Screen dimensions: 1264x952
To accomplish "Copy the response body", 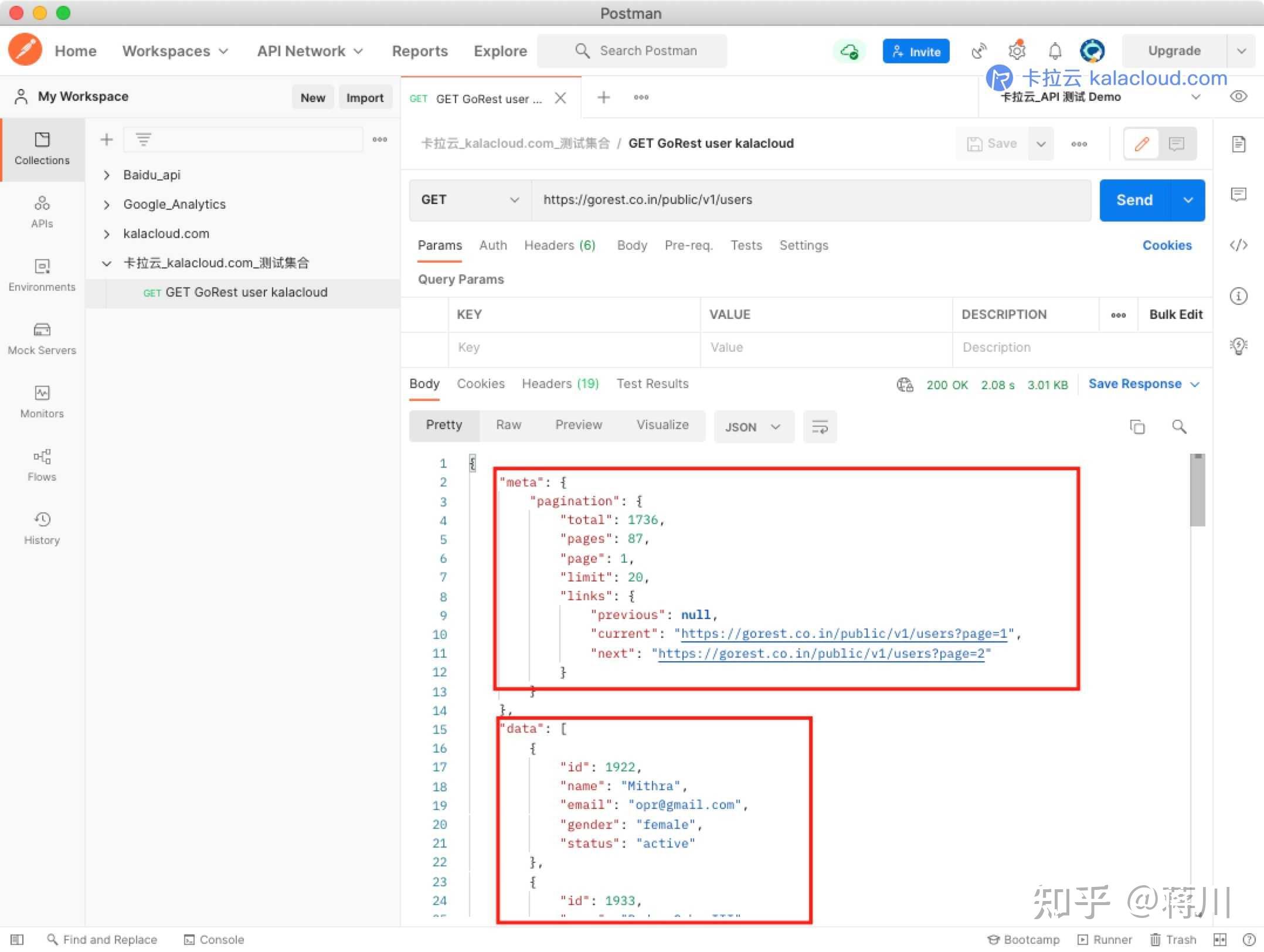I will tap(1138, 427).
